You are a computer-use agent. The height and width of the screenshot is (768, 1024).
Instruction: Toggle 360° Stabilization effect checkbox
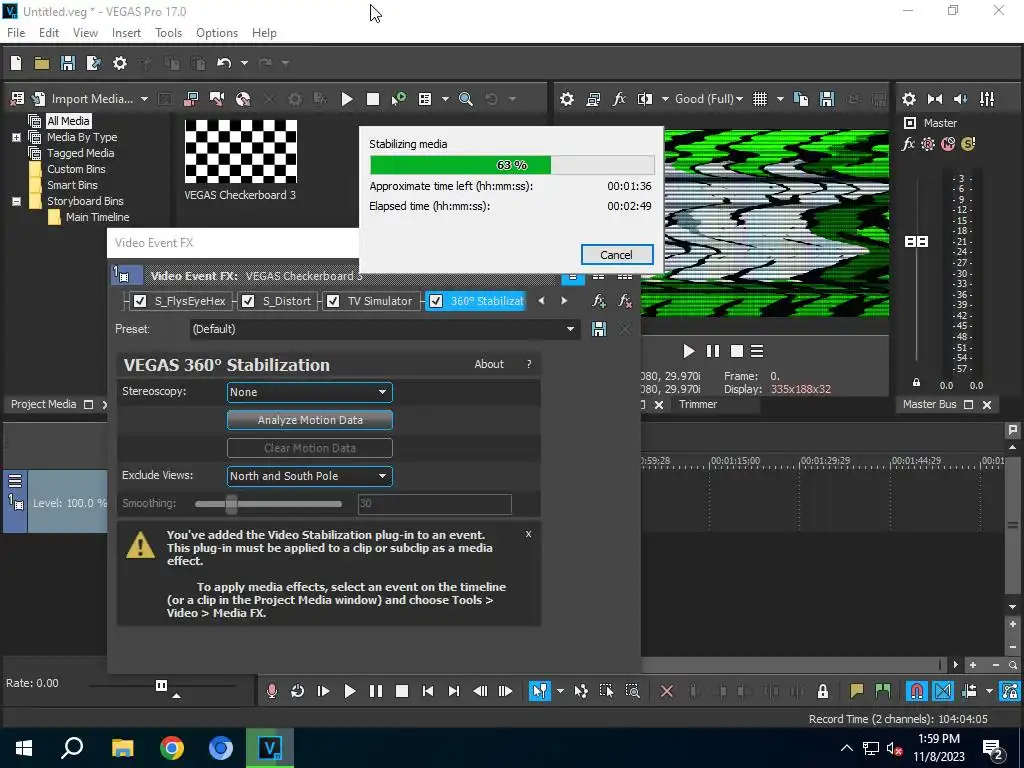pyautogui.click(x=436, y=301)
